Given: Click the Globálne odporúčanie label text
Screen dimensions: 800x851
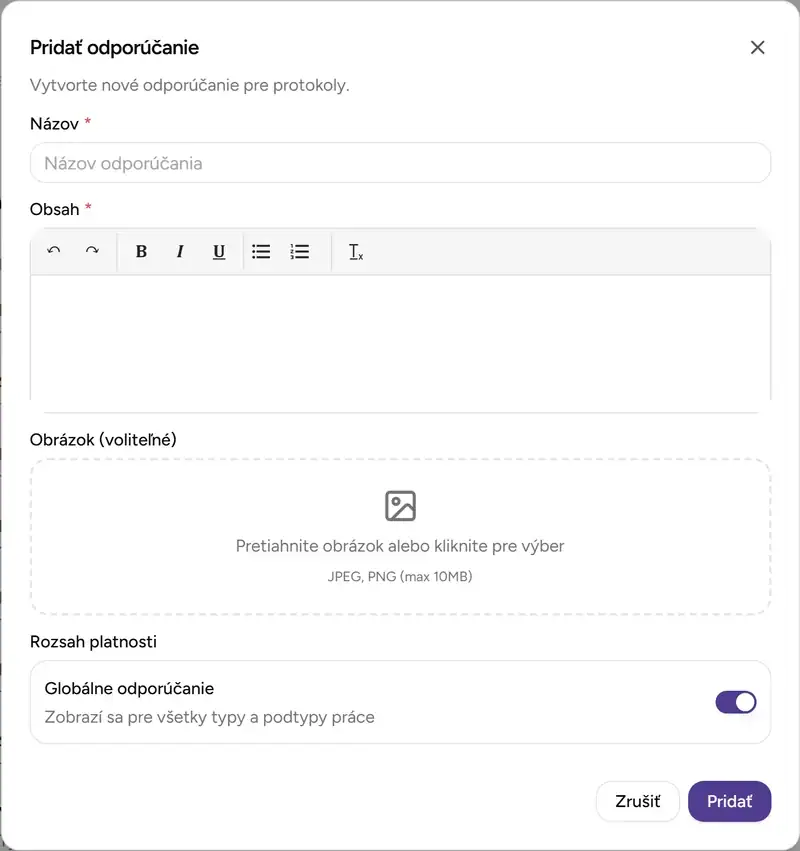Looking at the screenshot, I should [129, 688].
